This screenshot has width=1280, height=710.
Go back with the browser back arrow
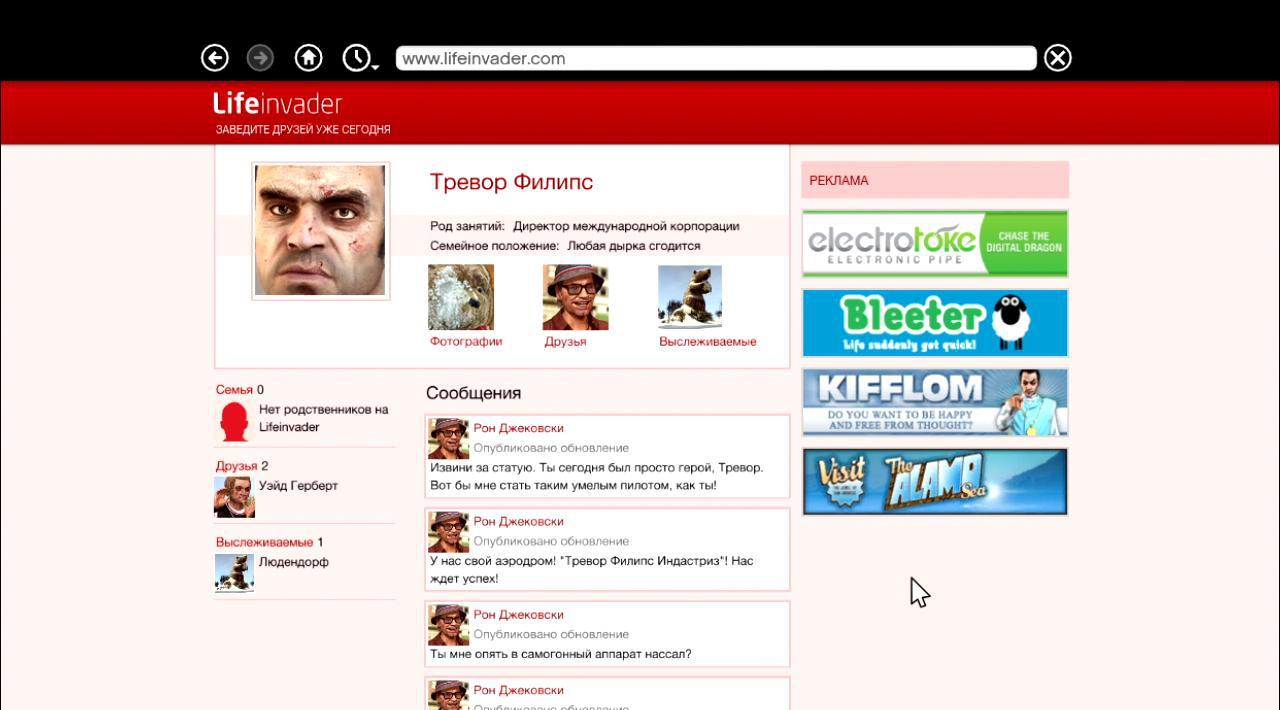(x=215, y=58)
